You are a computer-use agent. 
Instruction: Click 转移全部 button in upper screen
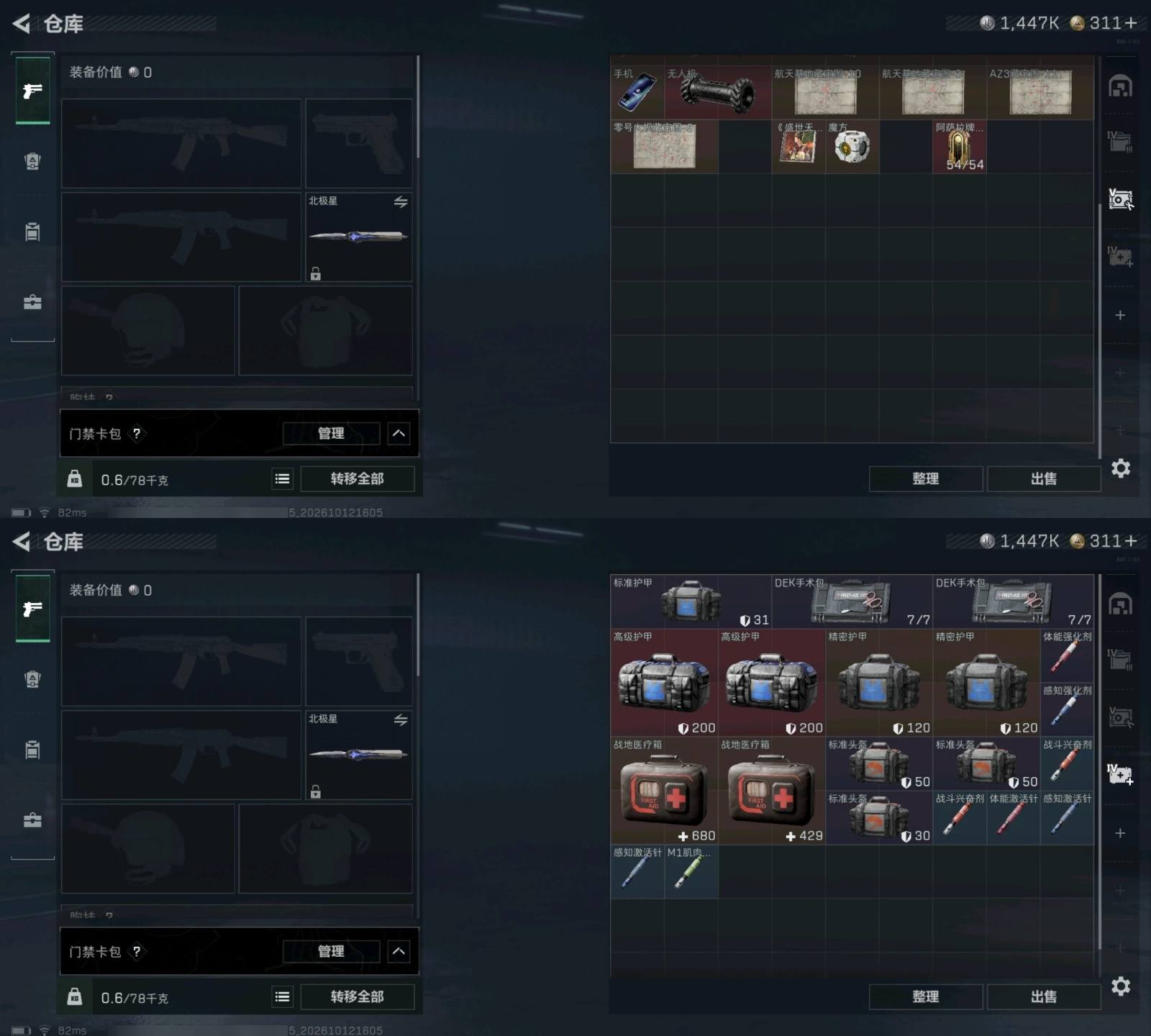[x=357, y=478]
